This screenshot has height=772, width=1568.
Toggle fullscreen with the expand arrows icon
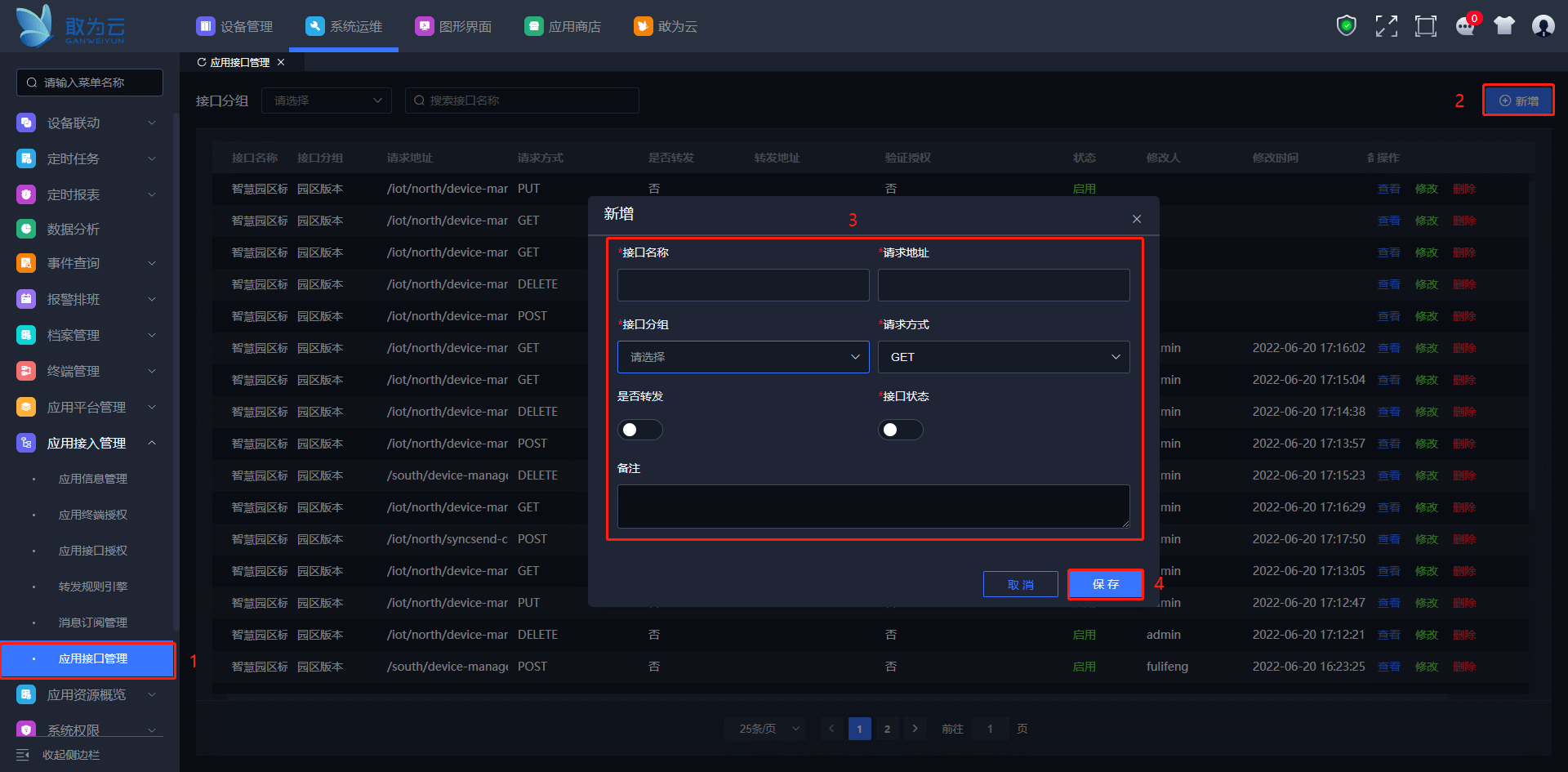[1386, 26]
